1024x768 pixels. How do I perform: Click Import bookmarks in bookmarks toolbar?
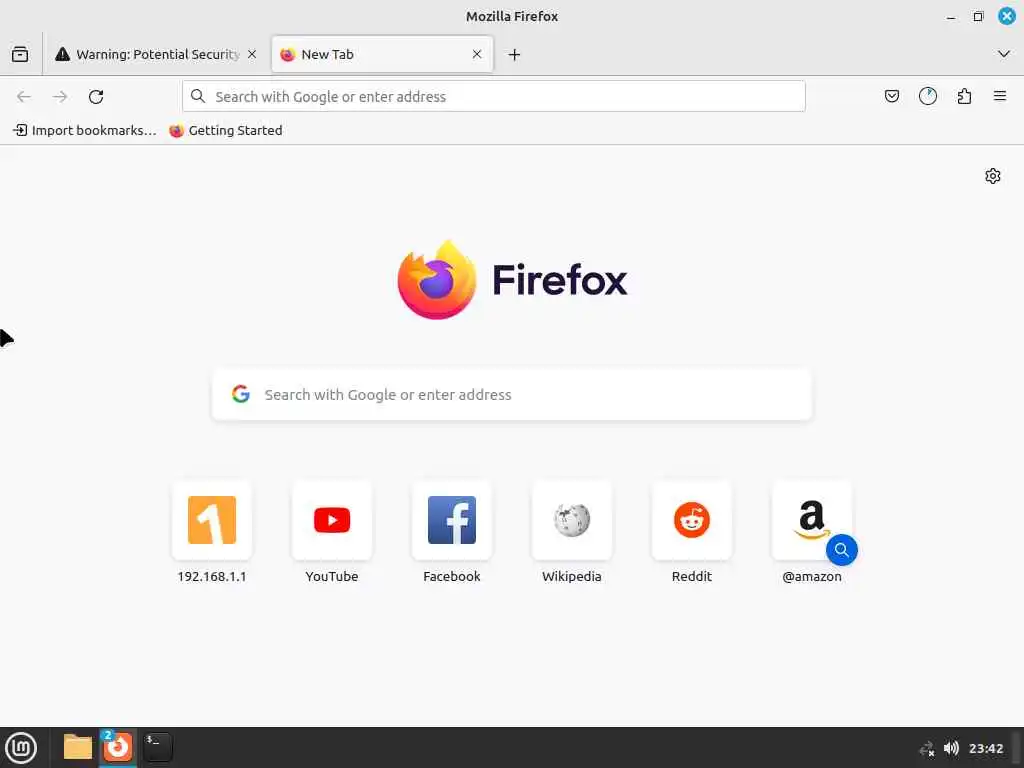click(x=85, y=131)
